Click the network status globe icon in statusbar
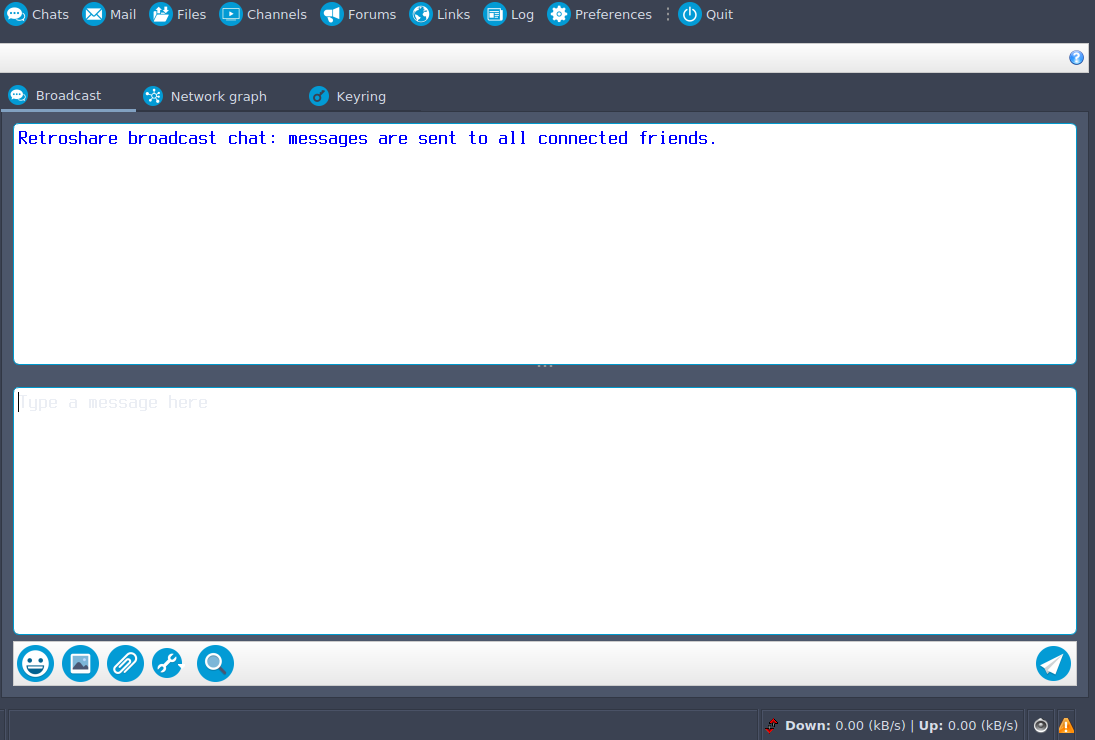This screenshot has width=1095, height=740. click(x=1040, y=725)
